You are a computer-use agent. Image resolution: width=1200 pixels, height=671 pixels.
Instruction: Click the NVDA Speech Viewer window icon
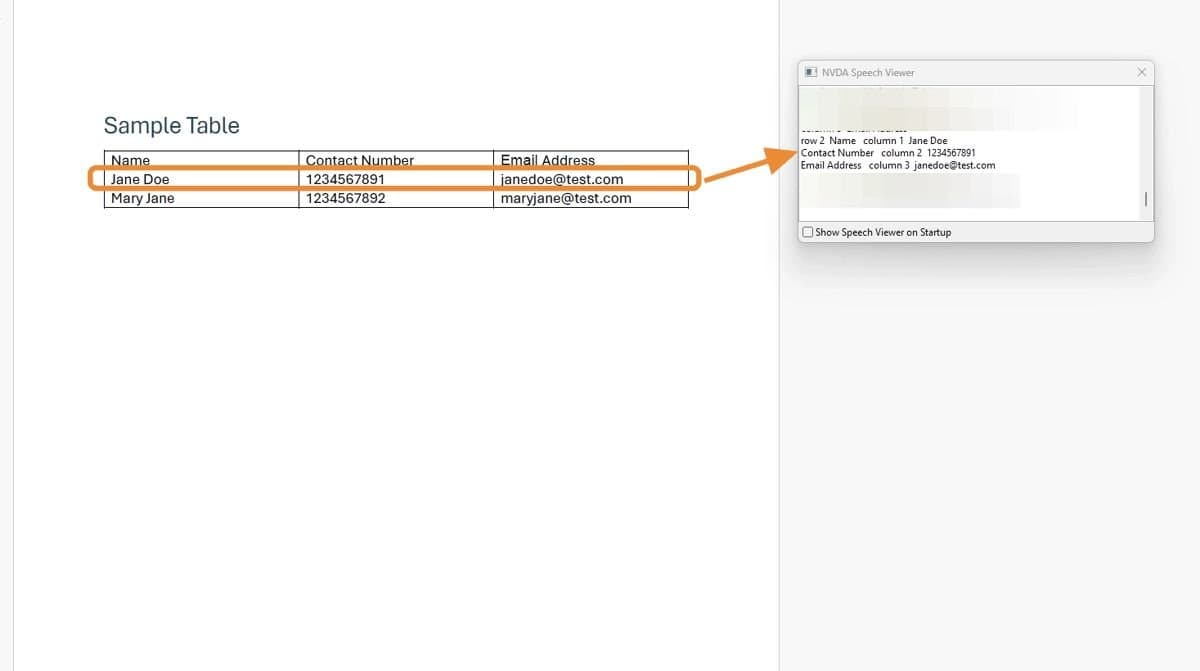[811, 73]
